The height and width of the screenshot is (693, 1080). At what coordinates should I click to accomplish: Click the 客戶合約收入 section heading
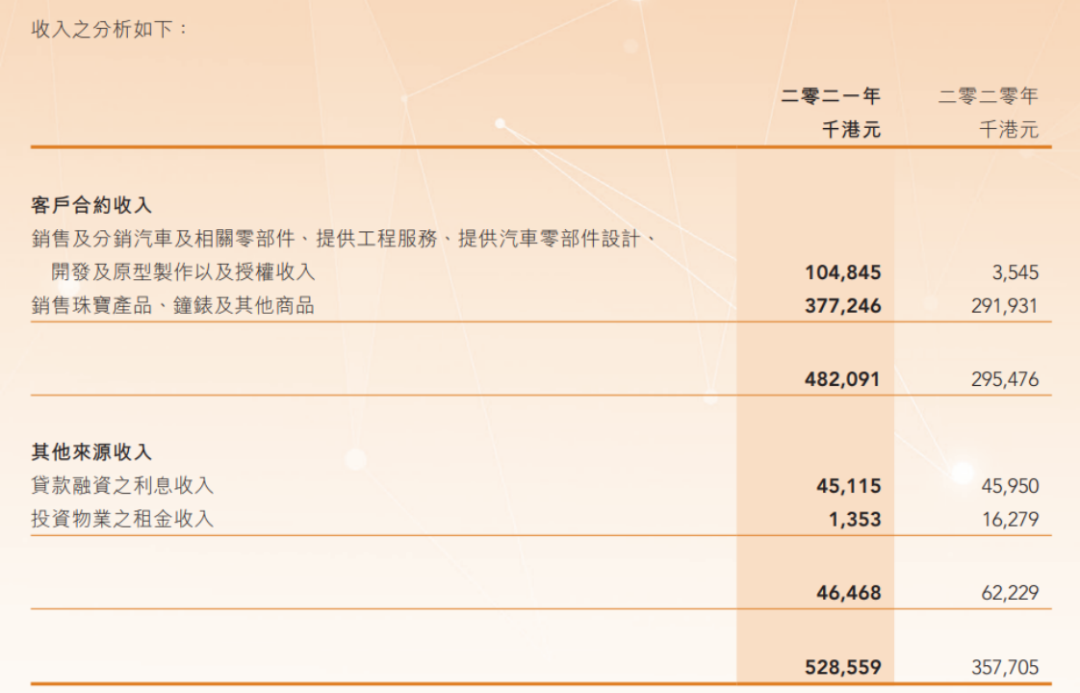pyautogui.click(x=92, y=205)
